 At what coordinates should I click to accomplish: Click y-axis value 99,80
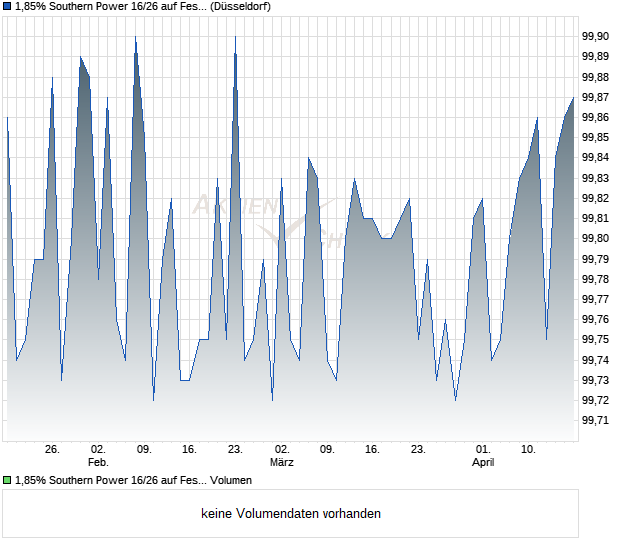[595, 239]
